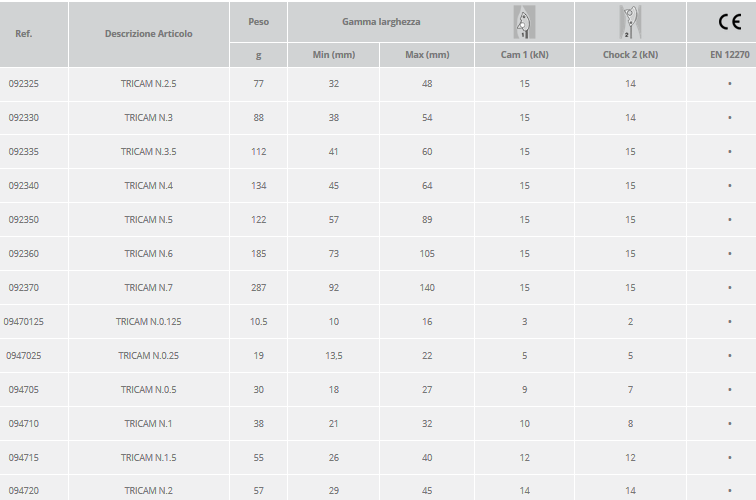The image size is (756, 500).
Task: Select the TRICAM N.0.25 description cell
Action: click(148, 356)
